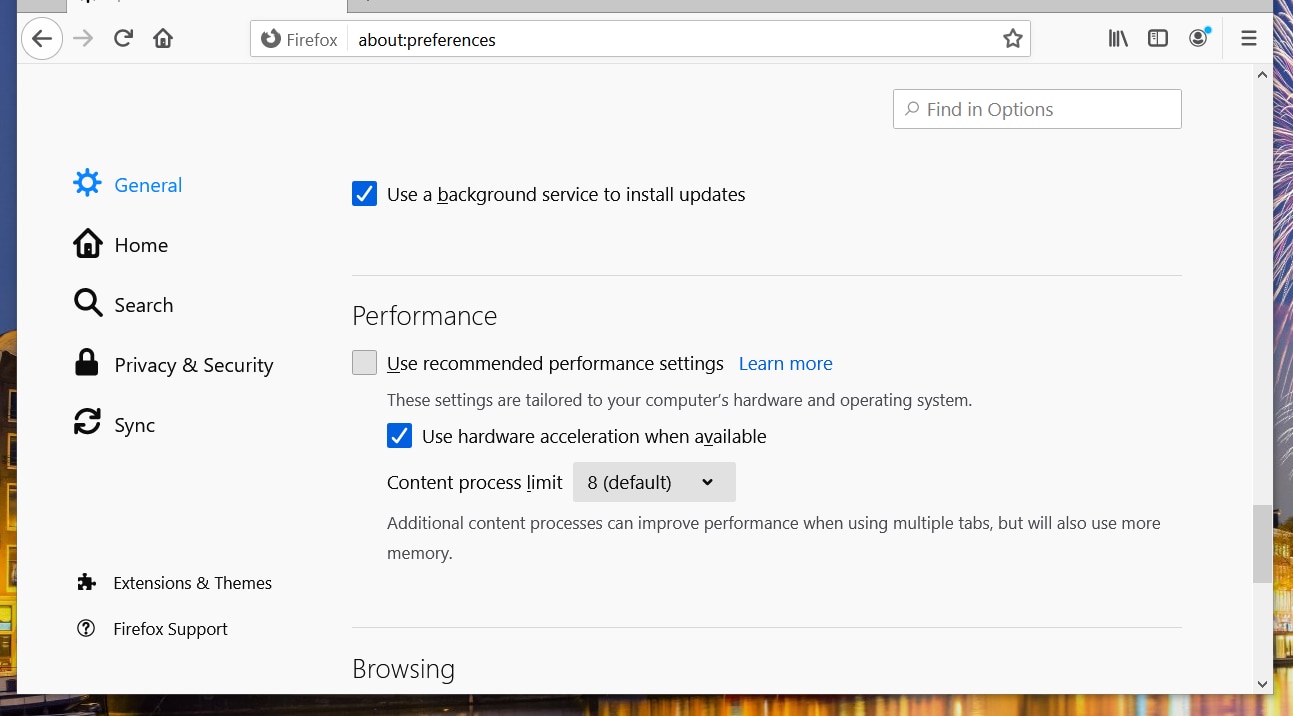Expand the Content process limit dropdown

pos(654,482)
